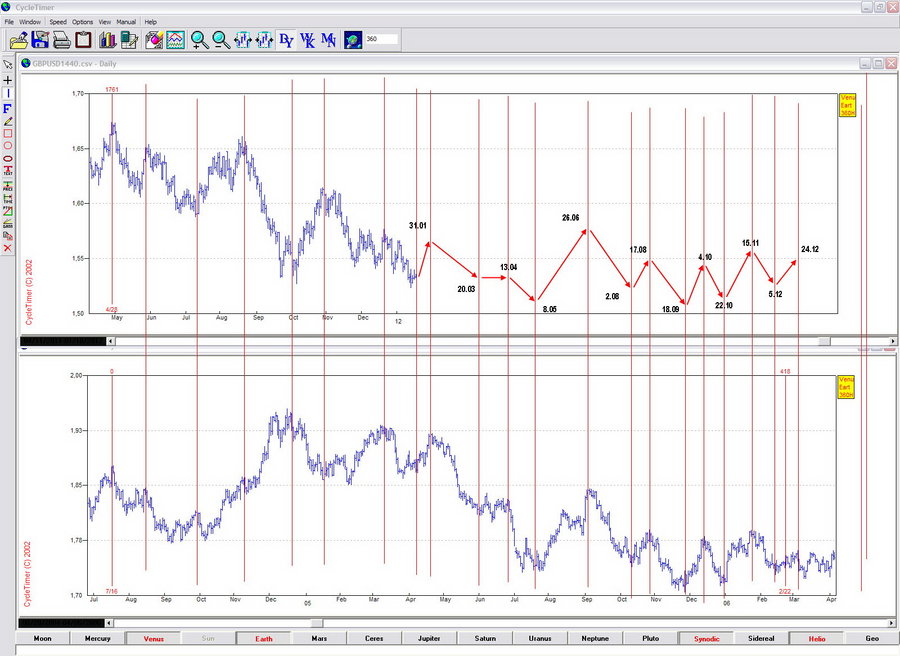Select the rectangle drawing tool

(x=8, y=132)
